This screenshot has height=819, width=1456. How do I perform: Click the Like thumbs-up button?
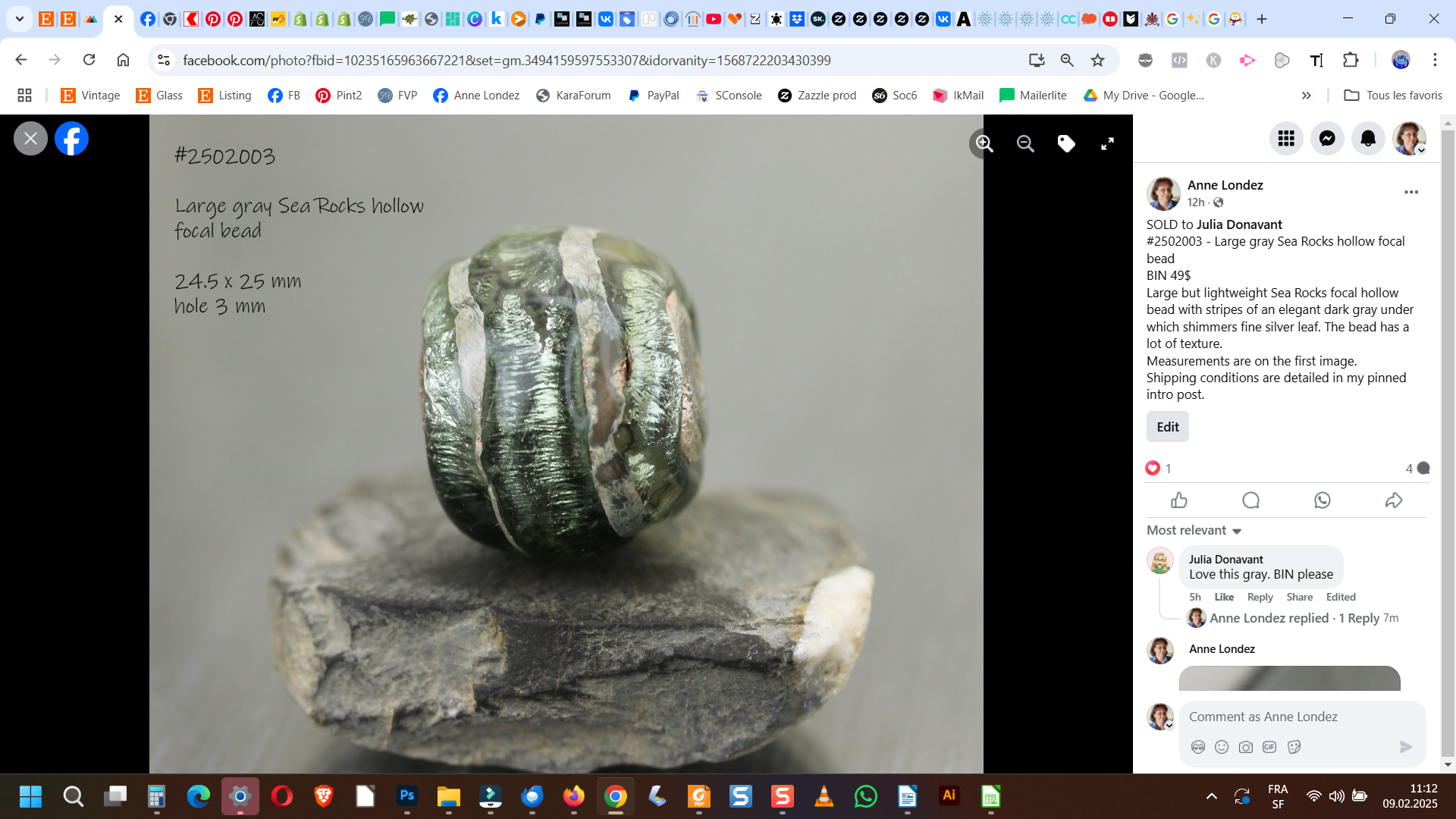[1179, 500]
